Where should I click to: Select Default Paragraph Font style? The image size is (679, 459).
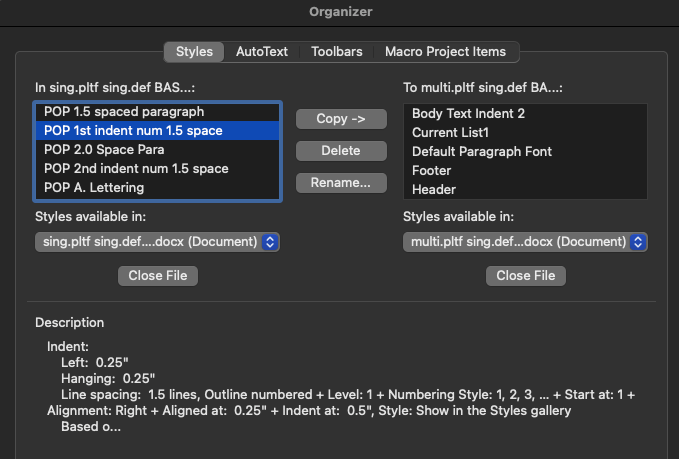point(525,152)
